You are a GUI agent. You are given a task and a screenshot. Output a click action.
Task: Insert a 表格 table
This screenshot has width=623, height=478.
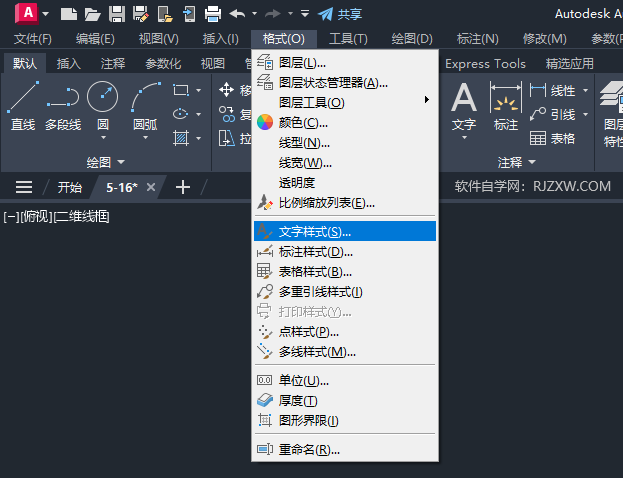[553, 138]
